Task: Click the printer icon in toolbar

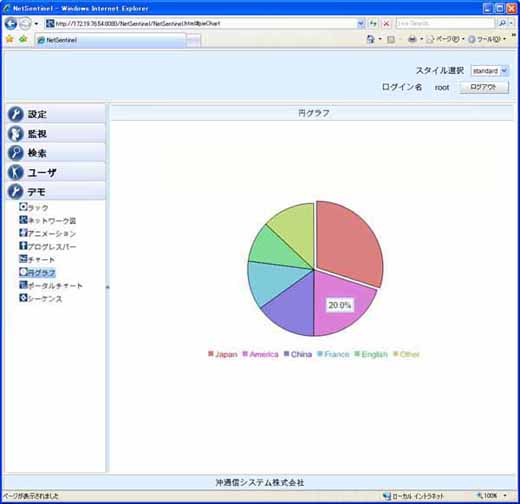Action: tap(412, 39)
